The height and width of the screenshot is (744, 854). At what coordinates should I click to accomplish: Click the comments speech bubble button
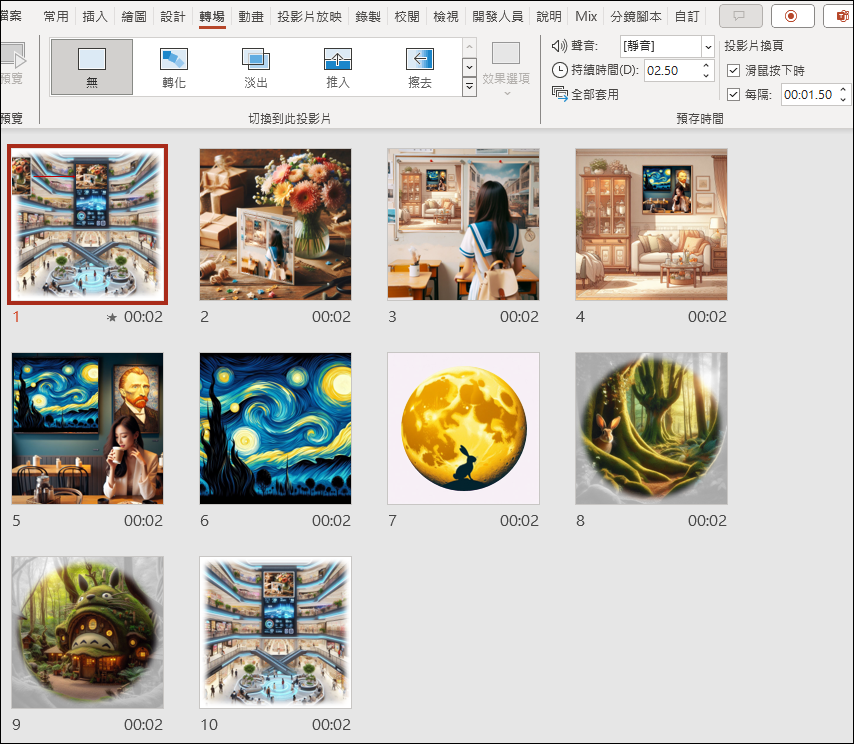[x=740, y=16]
